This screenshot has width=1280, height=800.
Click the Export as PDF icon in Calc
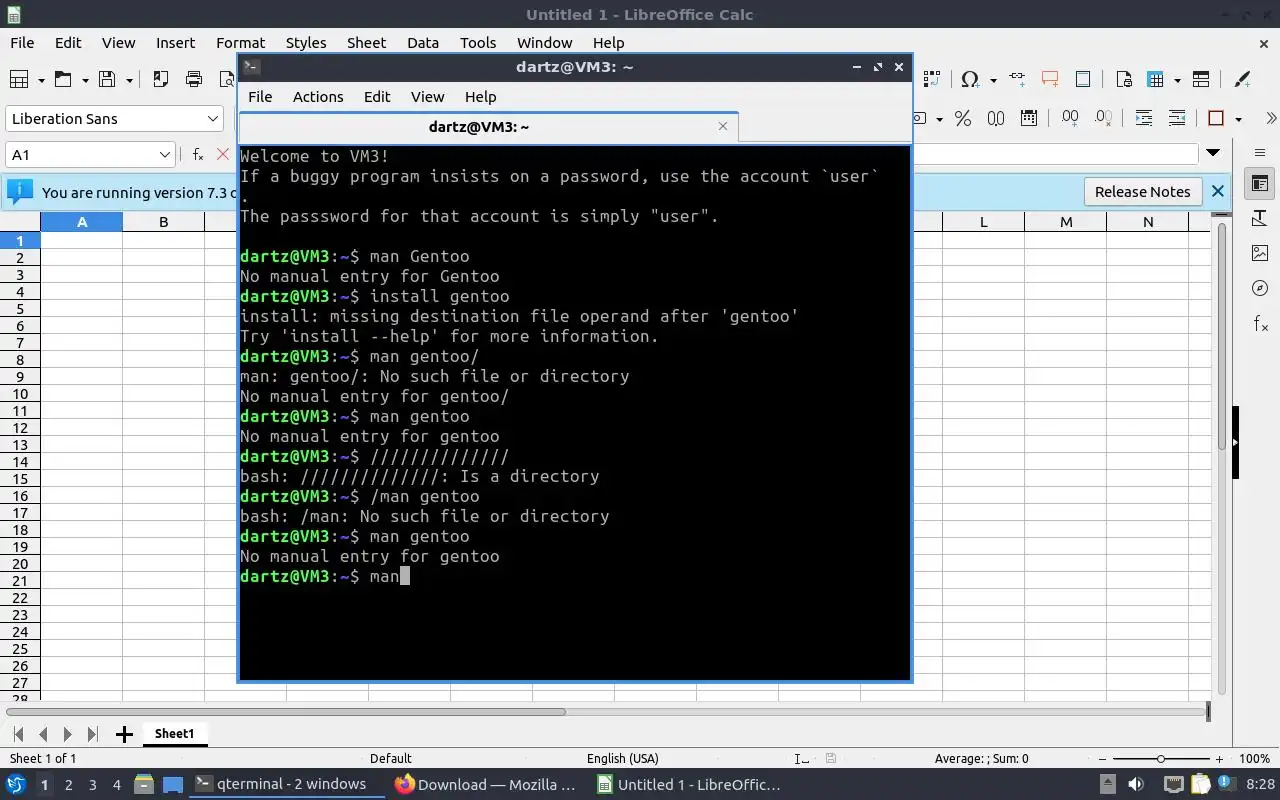[160, 79]
